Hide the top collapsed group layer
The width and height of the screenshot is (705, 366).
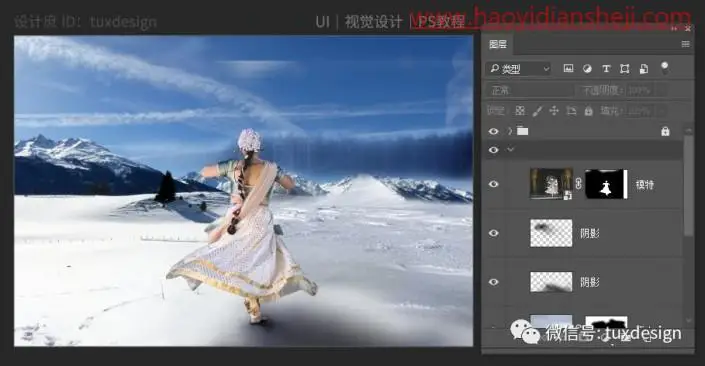pos(493,131)
